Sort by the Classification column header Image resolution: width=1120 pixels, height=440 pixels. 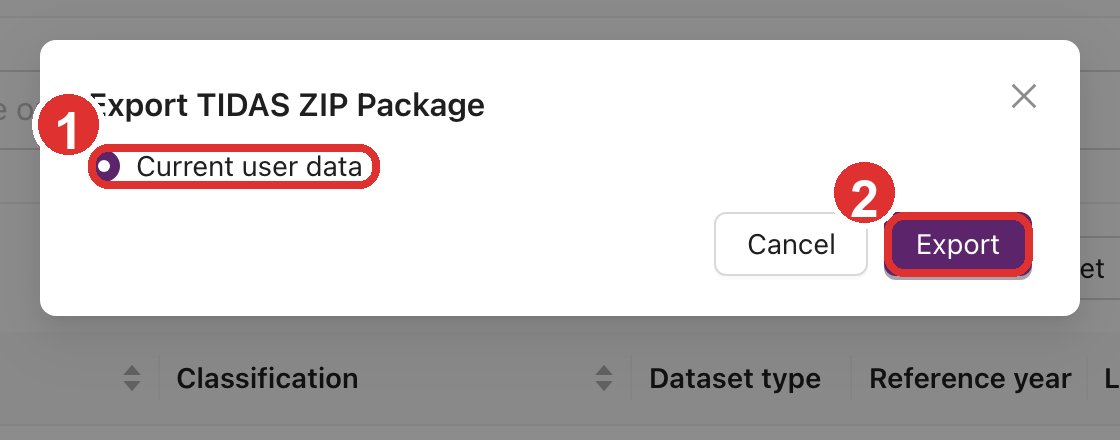point(267,379)
